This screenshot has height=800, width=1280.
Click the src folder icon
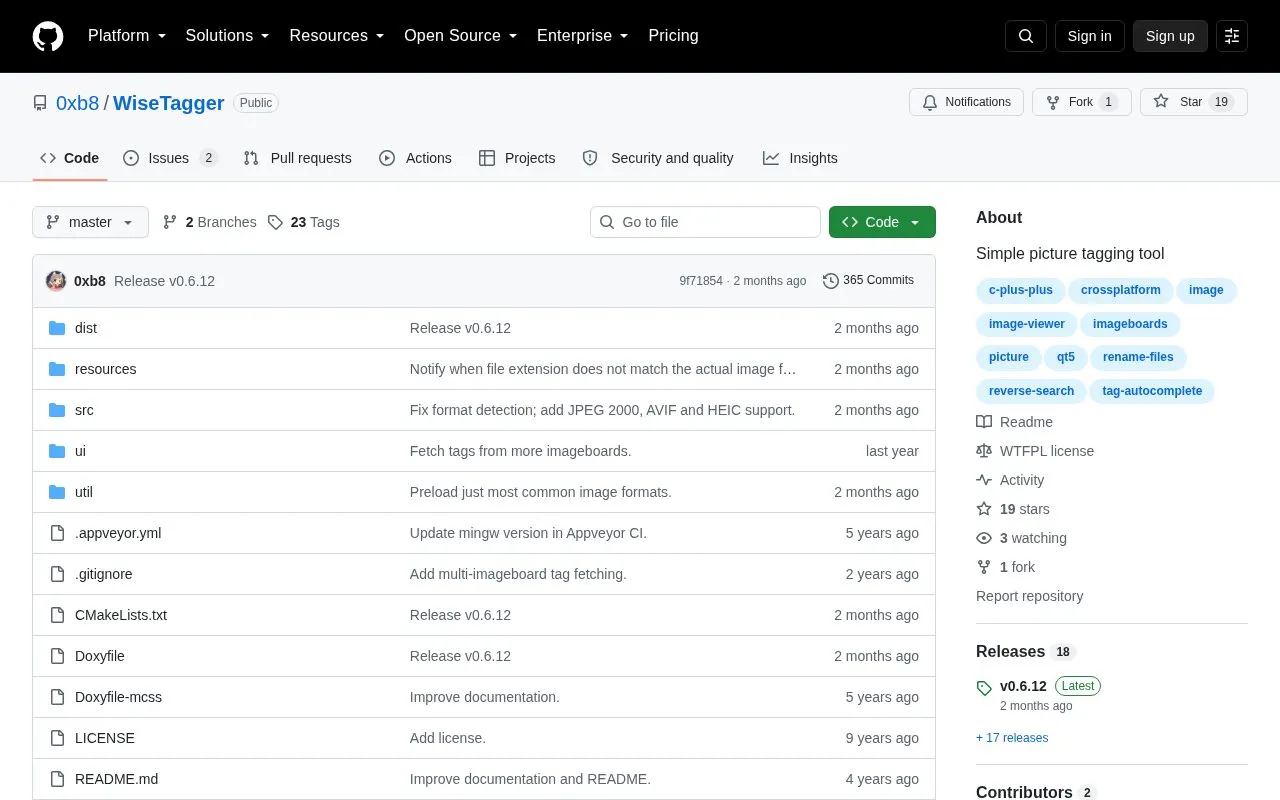tap(57, 410)
